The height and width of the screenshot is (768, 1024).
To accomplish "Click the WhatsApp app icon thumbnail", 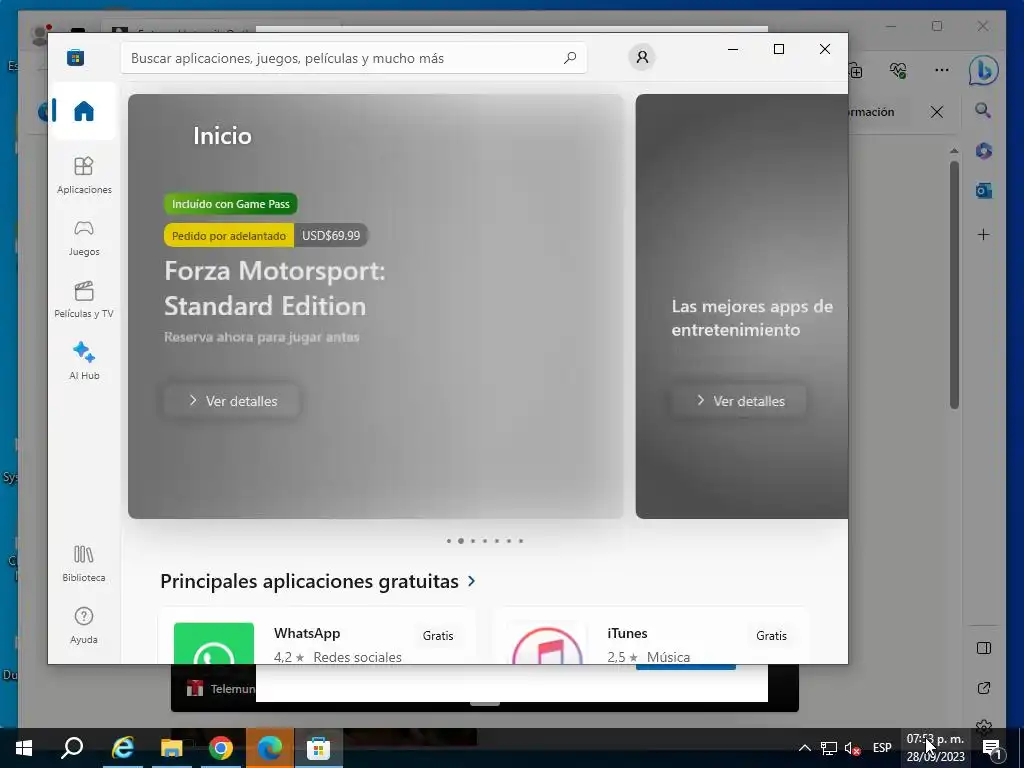I will tap(214, 643).
